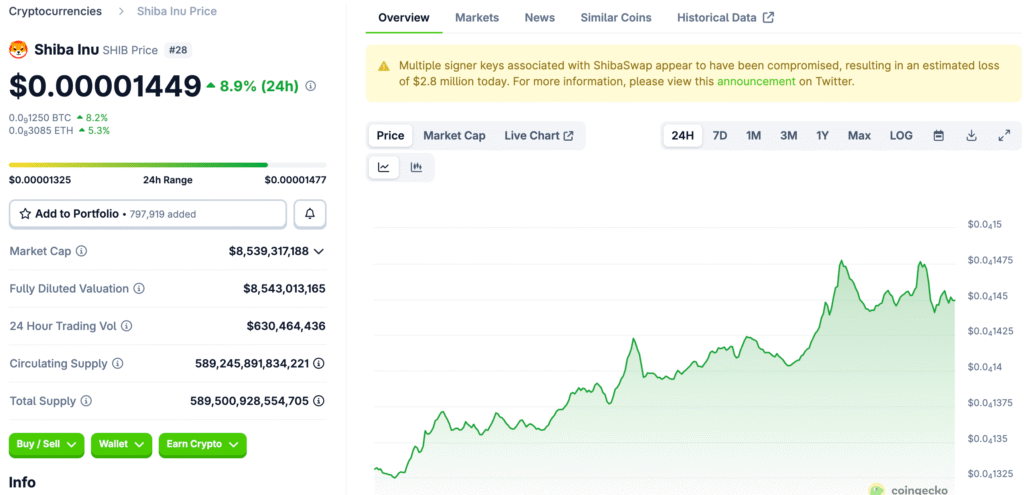Select the 24H time range
This screenshot has height=495, width=1024.
pos(682,135)
